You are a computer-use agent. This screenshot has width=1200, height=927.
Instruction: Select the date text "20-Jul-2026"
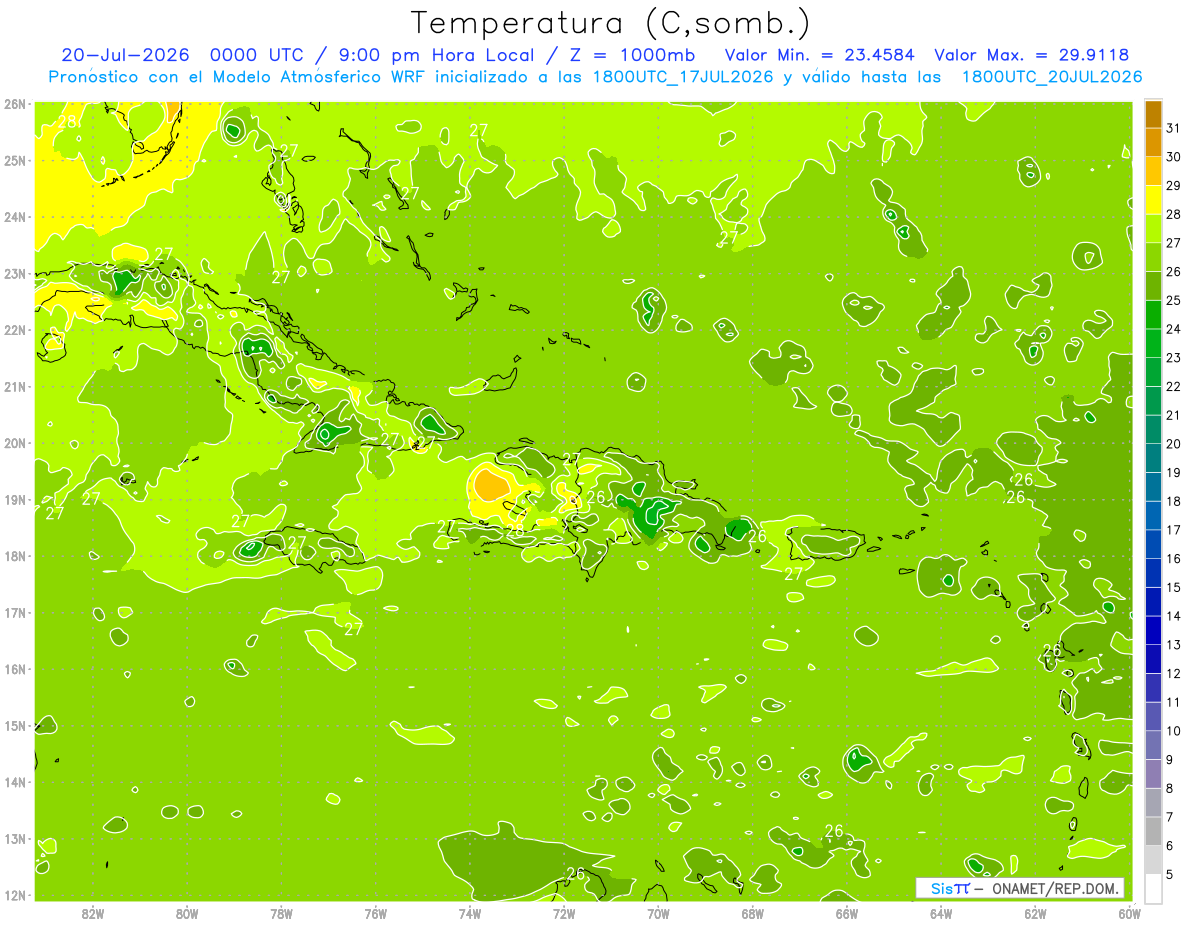125,55
